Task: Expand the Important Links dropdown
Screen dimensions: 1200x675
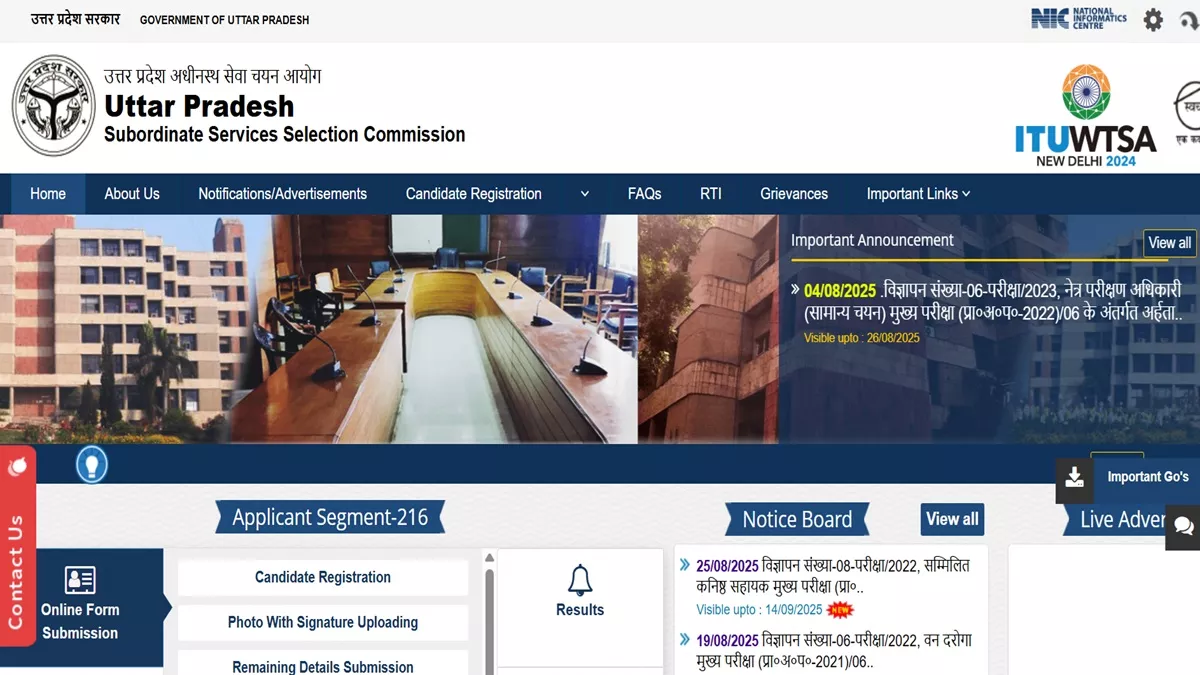Action: click(918, 194)
